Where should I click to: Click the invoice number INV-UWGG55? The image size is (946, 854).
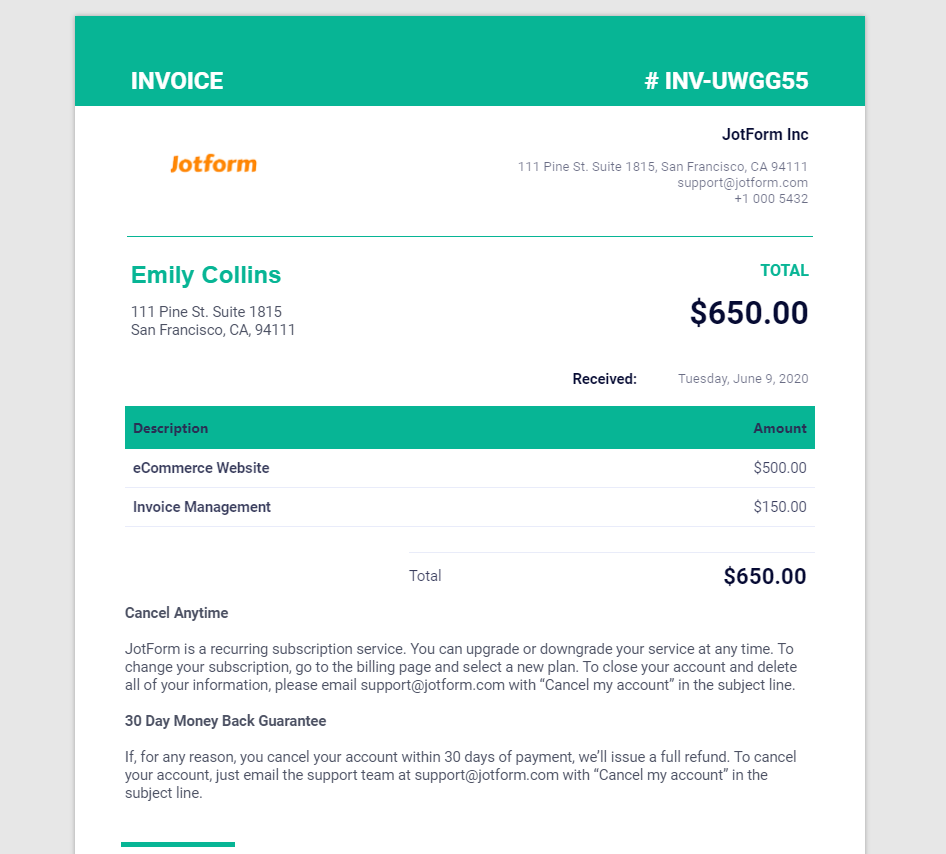click(726, 81)
